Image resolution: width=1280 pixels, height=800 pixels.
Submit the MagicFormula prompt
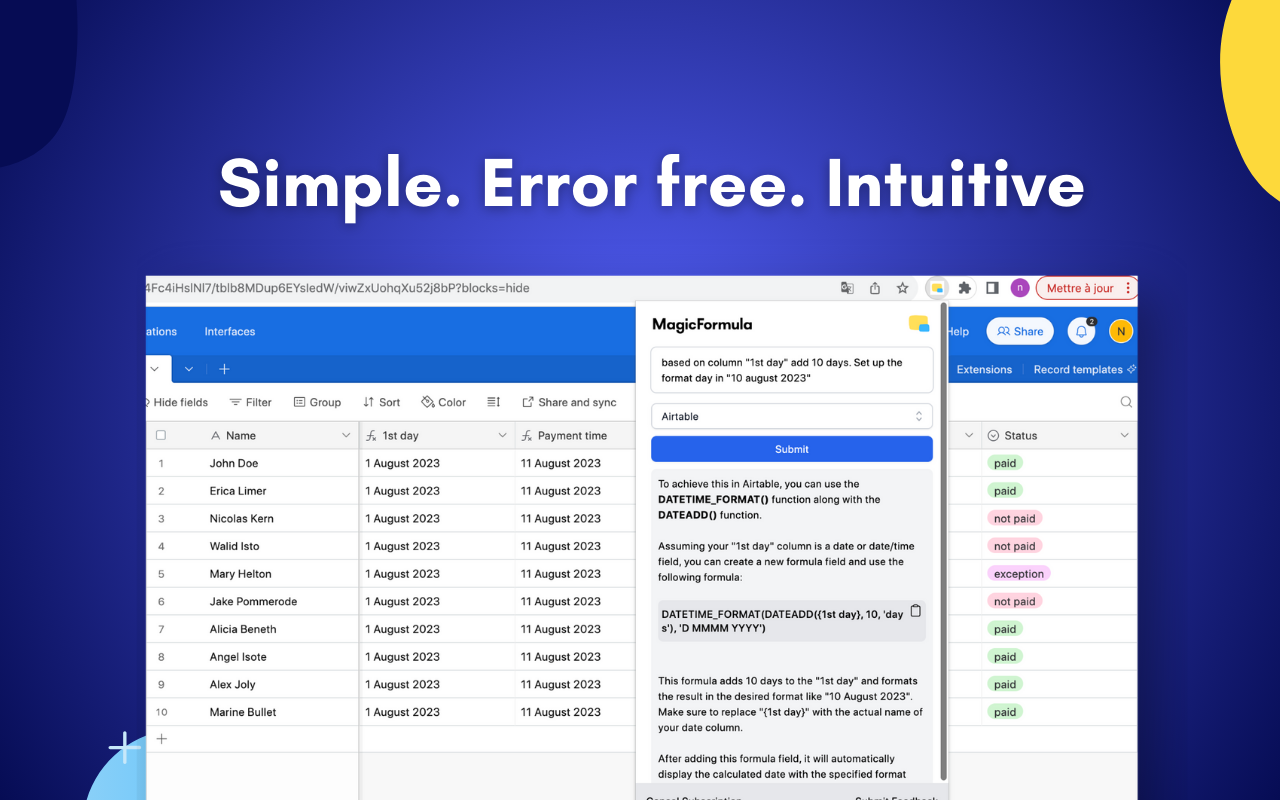(x=792, y=449)
